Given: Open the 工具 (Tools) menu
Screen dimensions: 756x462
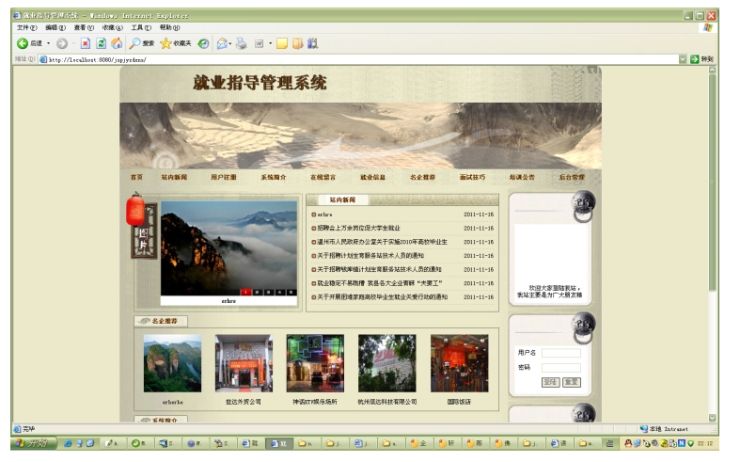Looking at the screenshot, I should tap(141, 28).
